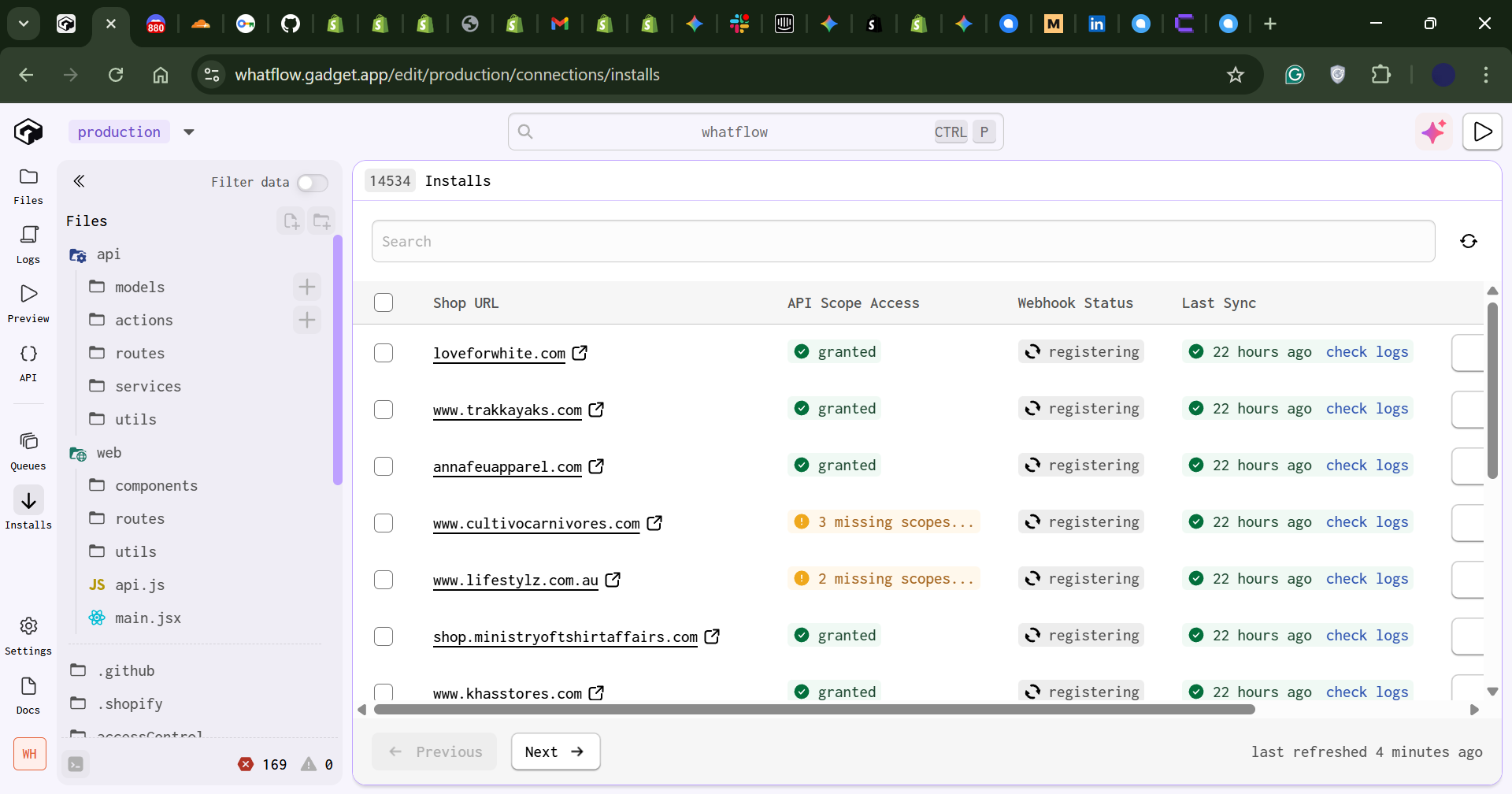Focus the installs Search field
Image resolution: width=1512 pixels, height=794 pixels.
point(903,241)
